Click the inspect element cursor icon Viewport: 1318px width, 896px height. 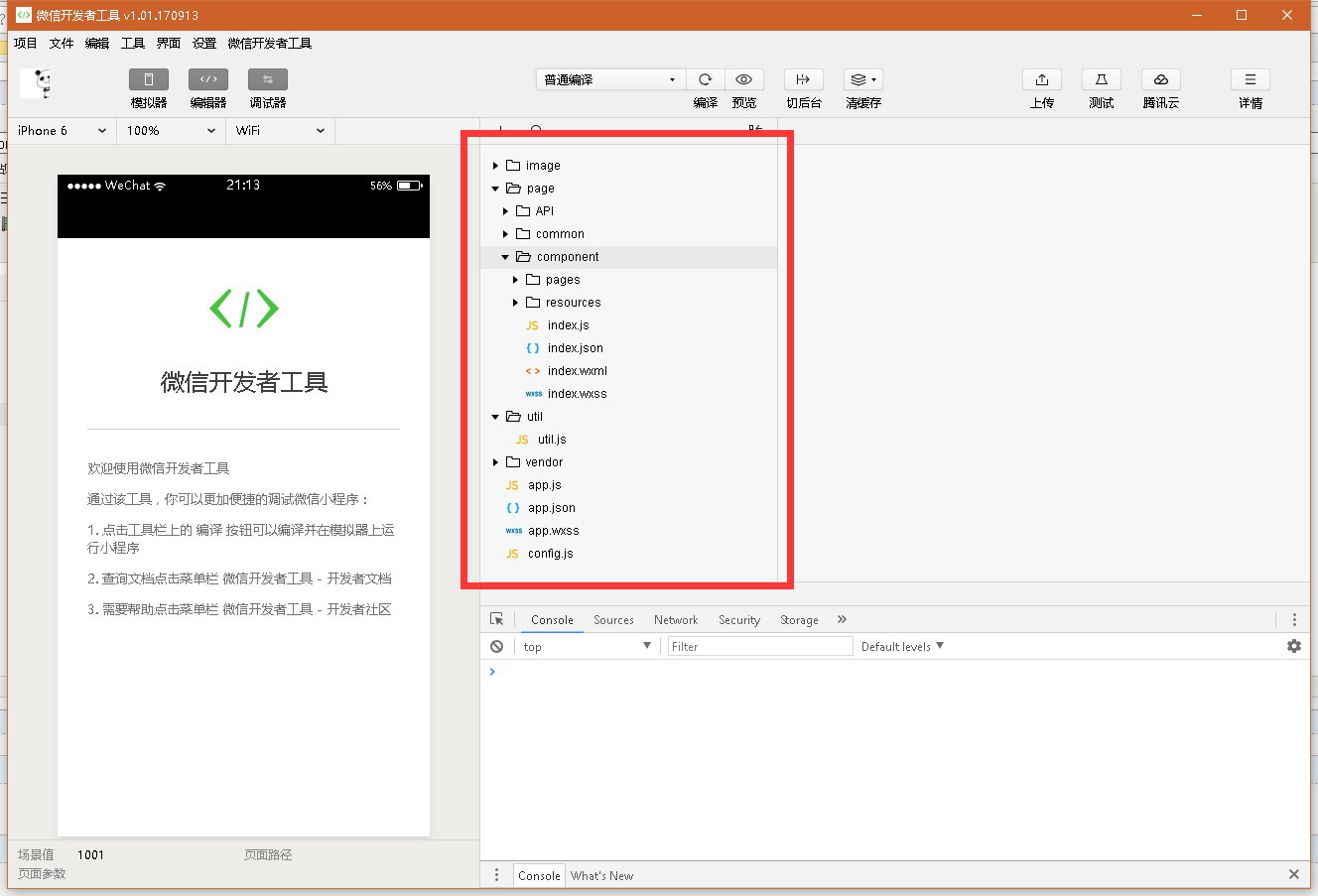[497, 619]
